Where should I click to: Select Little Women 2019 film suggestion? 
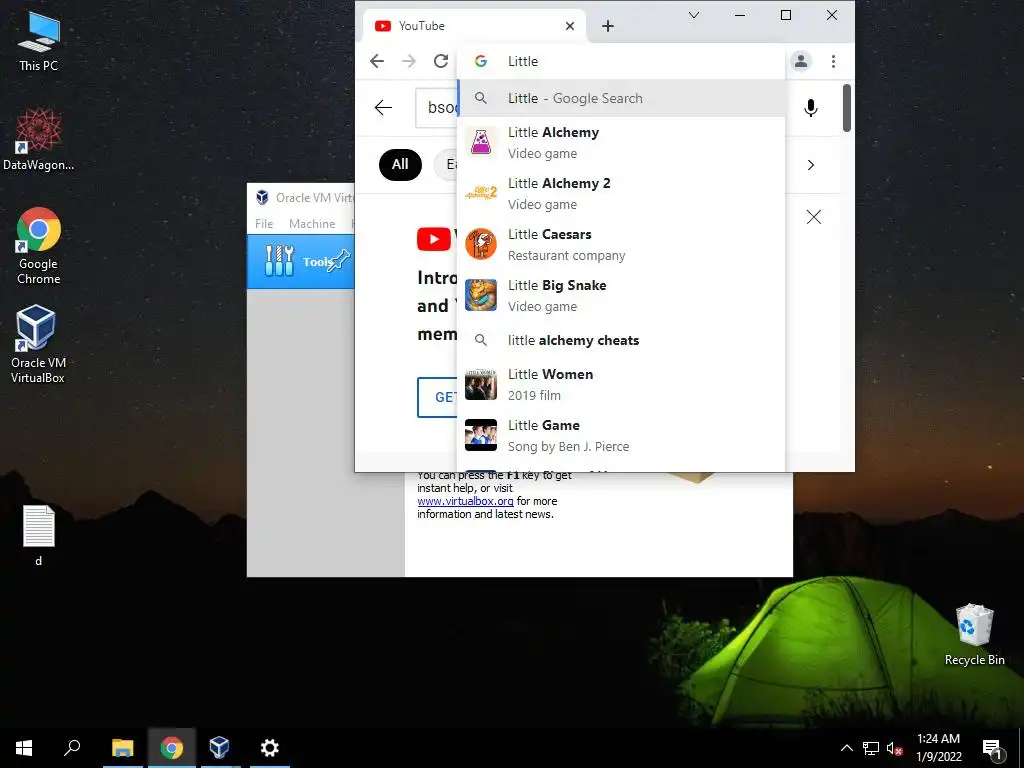(x=621, y=384)
